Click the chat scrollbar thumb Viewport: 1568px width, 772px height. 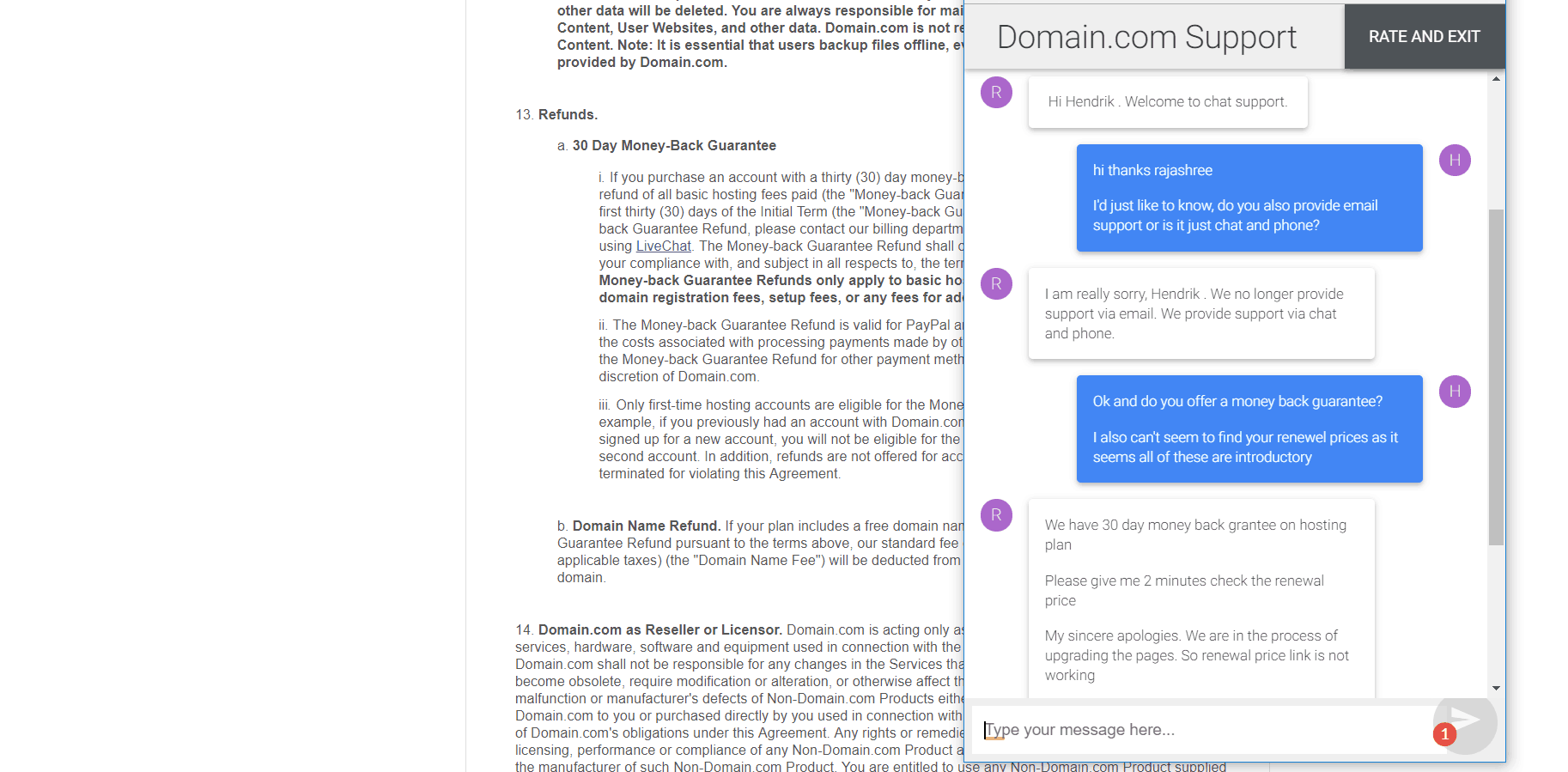1497,377
